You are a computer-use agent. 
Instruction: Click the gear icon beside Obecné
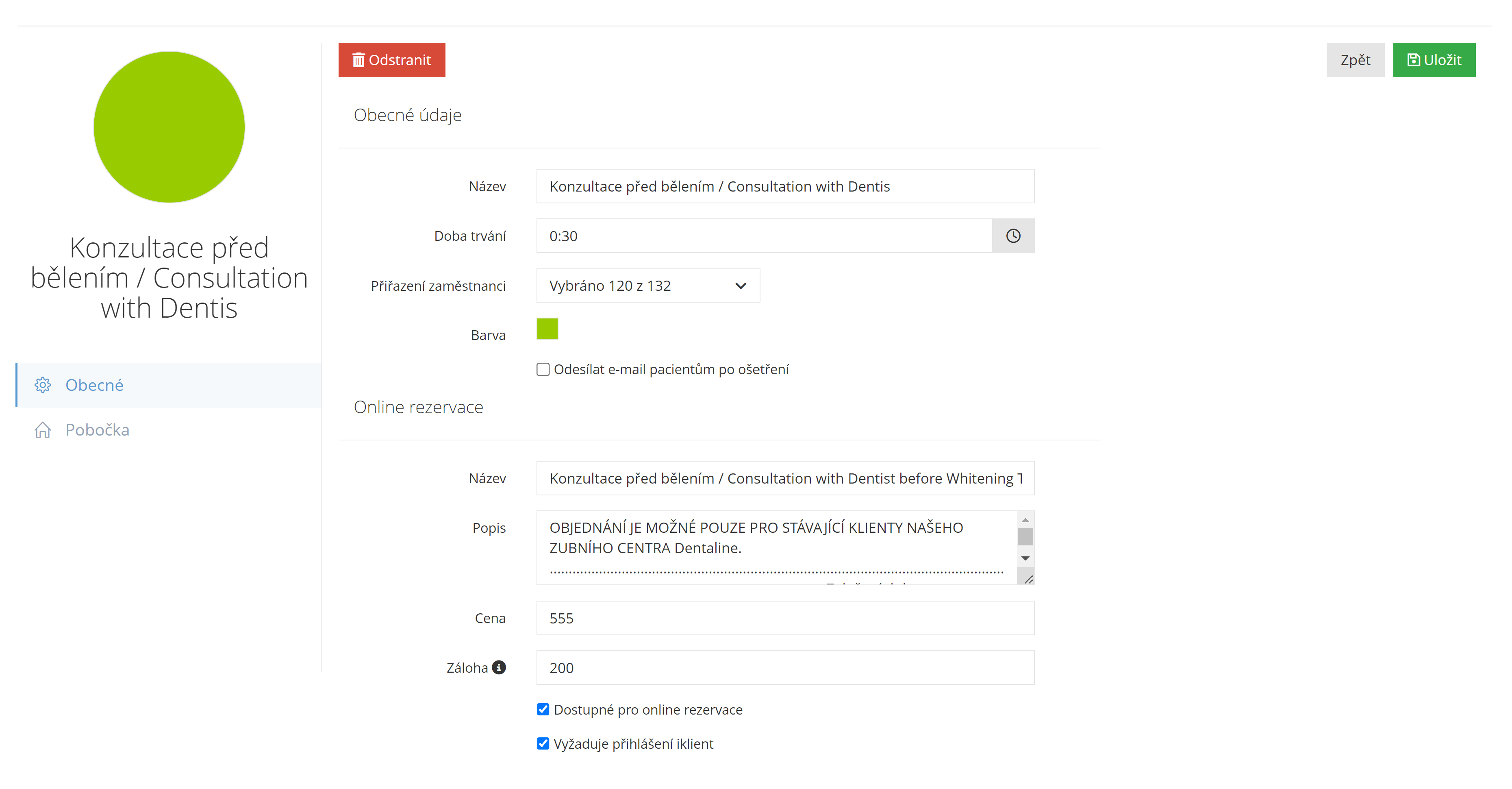[x=43, y=385]
